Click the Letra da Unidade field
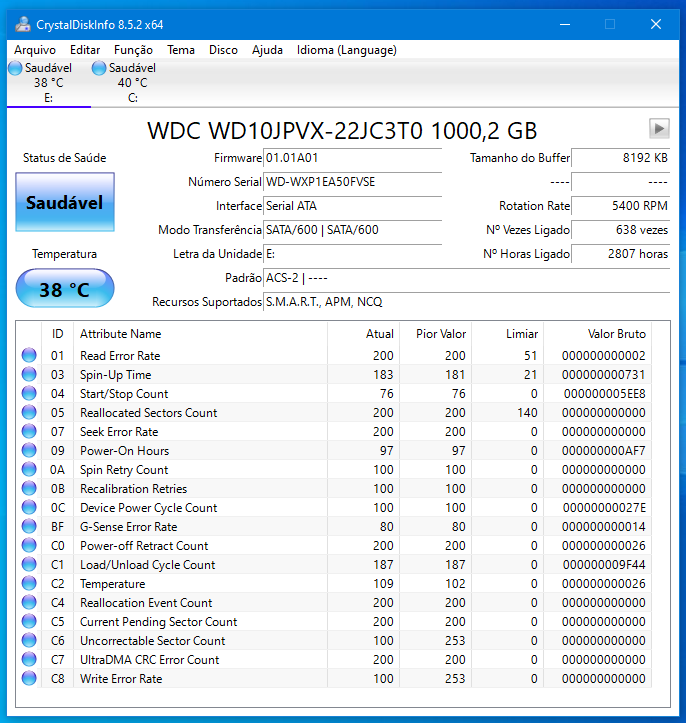This screenshot has height=723, width=686. point(352,254)
